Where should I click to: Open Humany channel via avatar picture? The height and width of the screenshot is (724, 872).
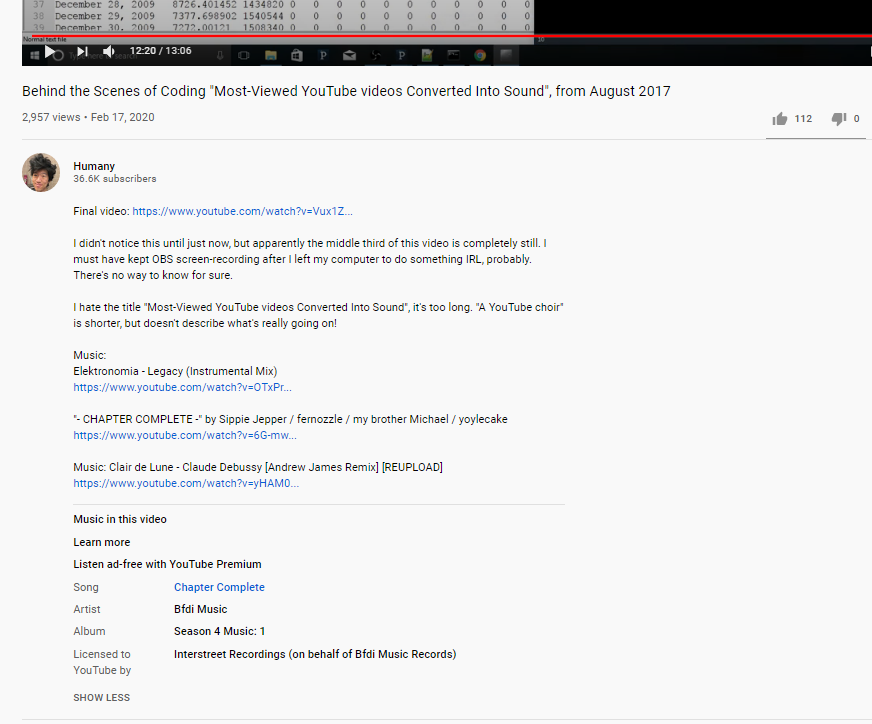click(x=41, y=172)
